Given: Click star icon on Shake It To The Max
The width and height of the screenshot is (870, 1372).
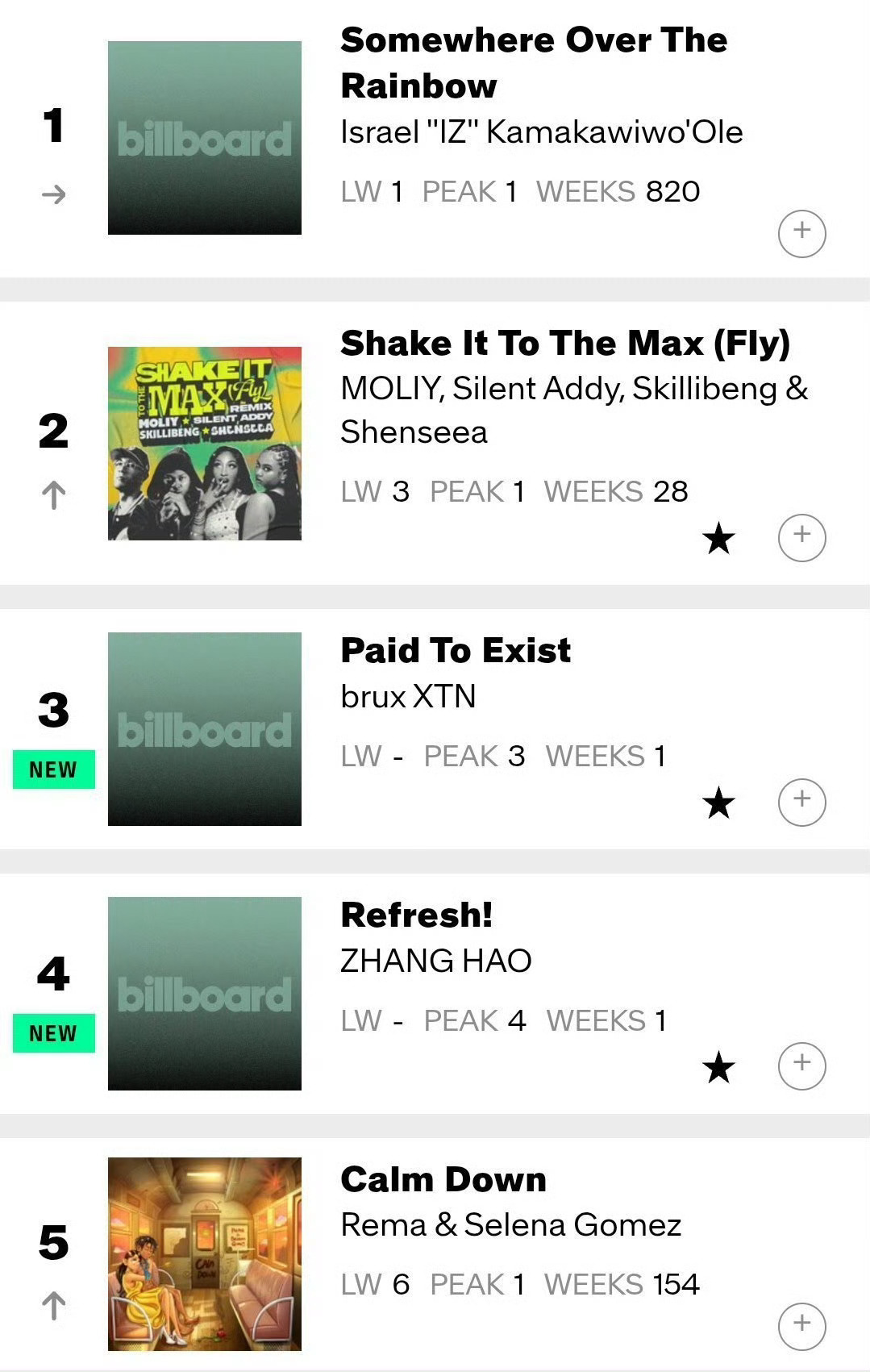Looking at the screenshot, I should click(x=718, y=538).
